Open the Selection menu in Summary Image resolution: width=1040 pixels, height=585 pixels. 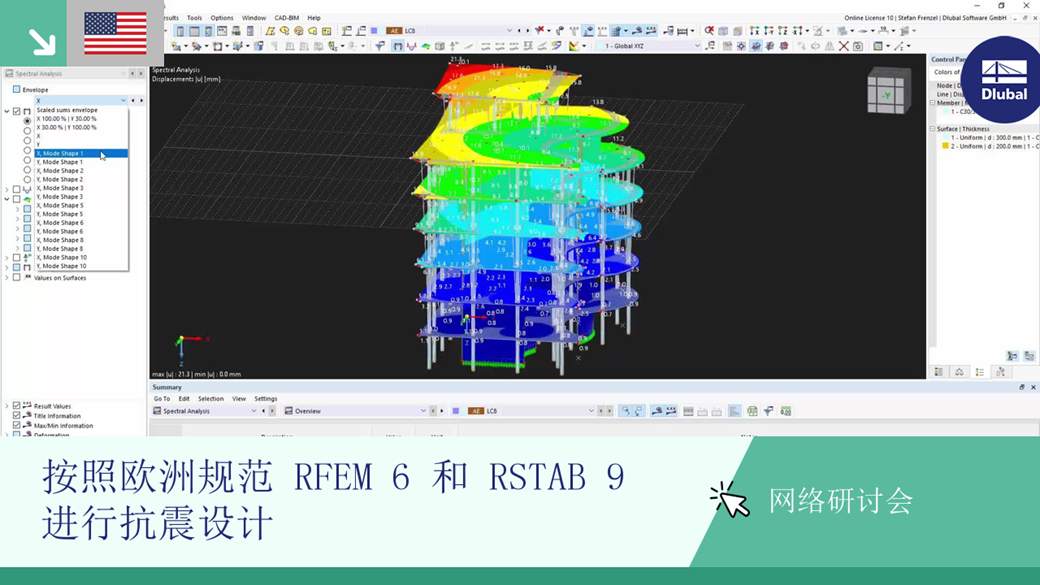(x=211, y=399)
